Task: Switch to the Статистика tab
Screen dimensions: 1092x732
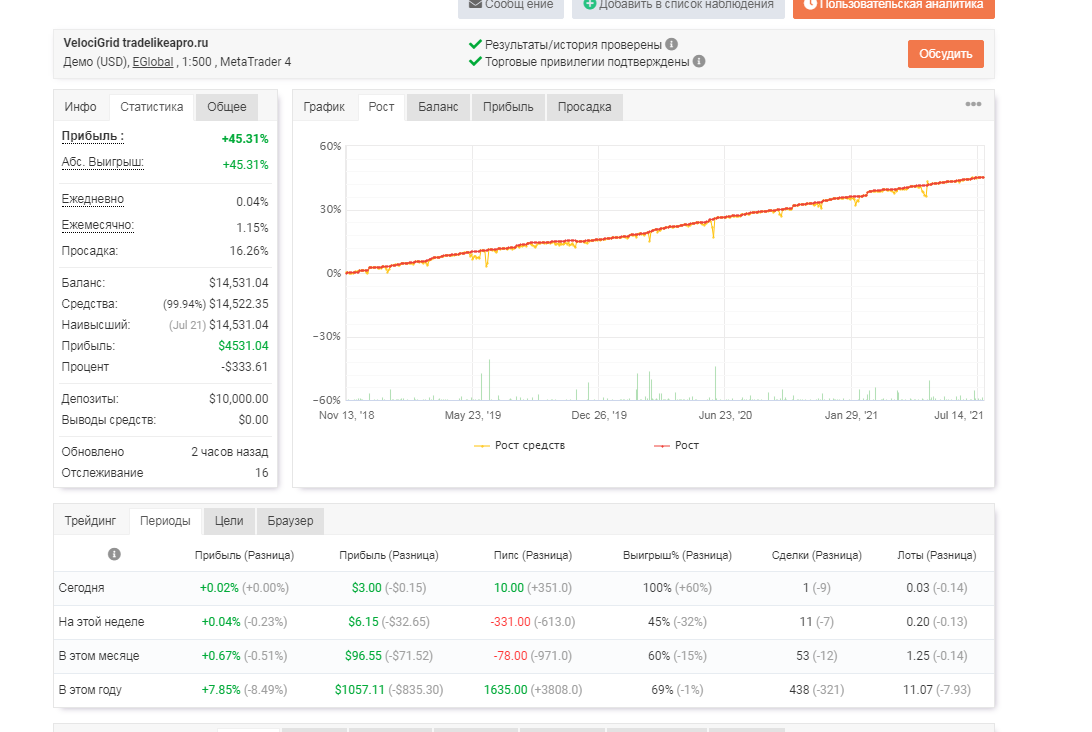Action: point(152,107)
